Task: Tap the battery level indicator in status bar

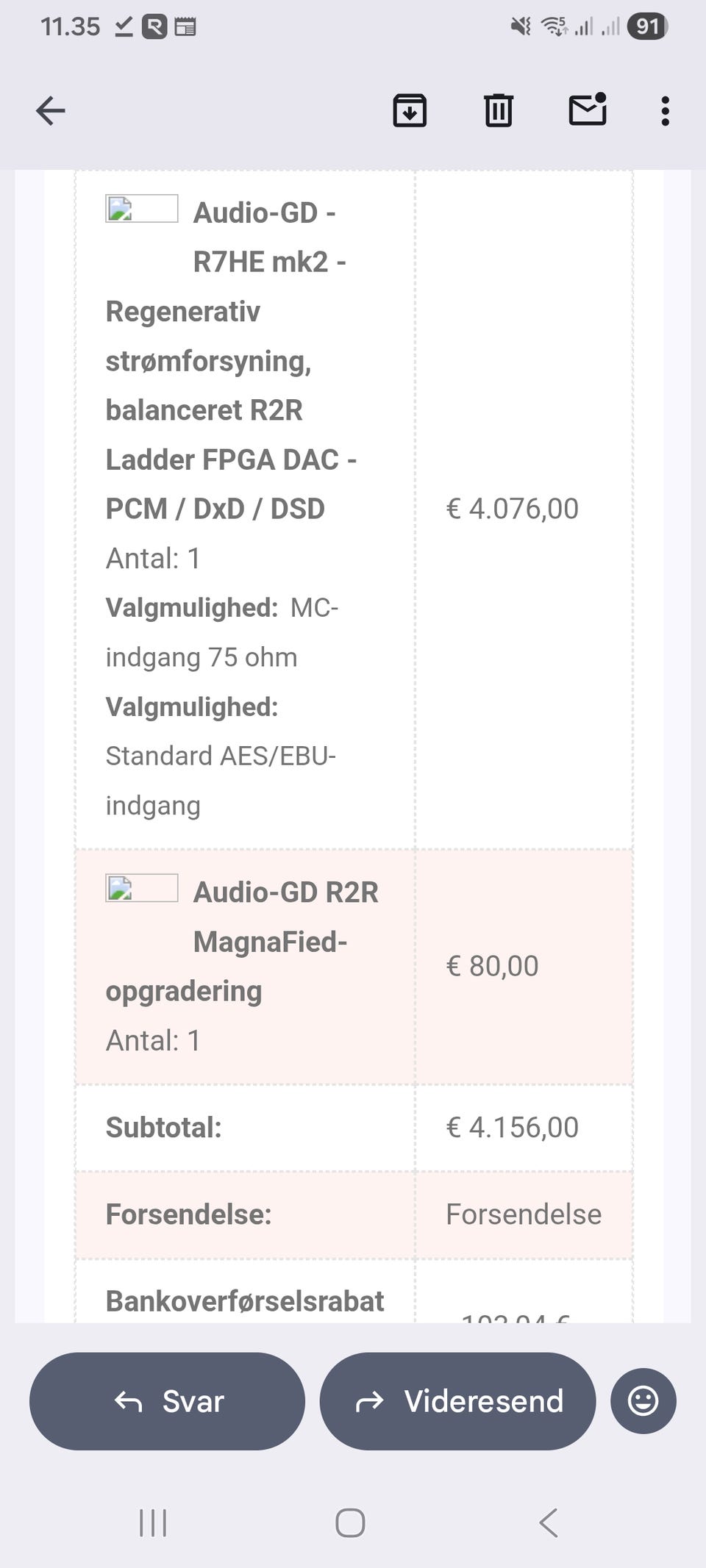Action: click(x=647, y=27)
